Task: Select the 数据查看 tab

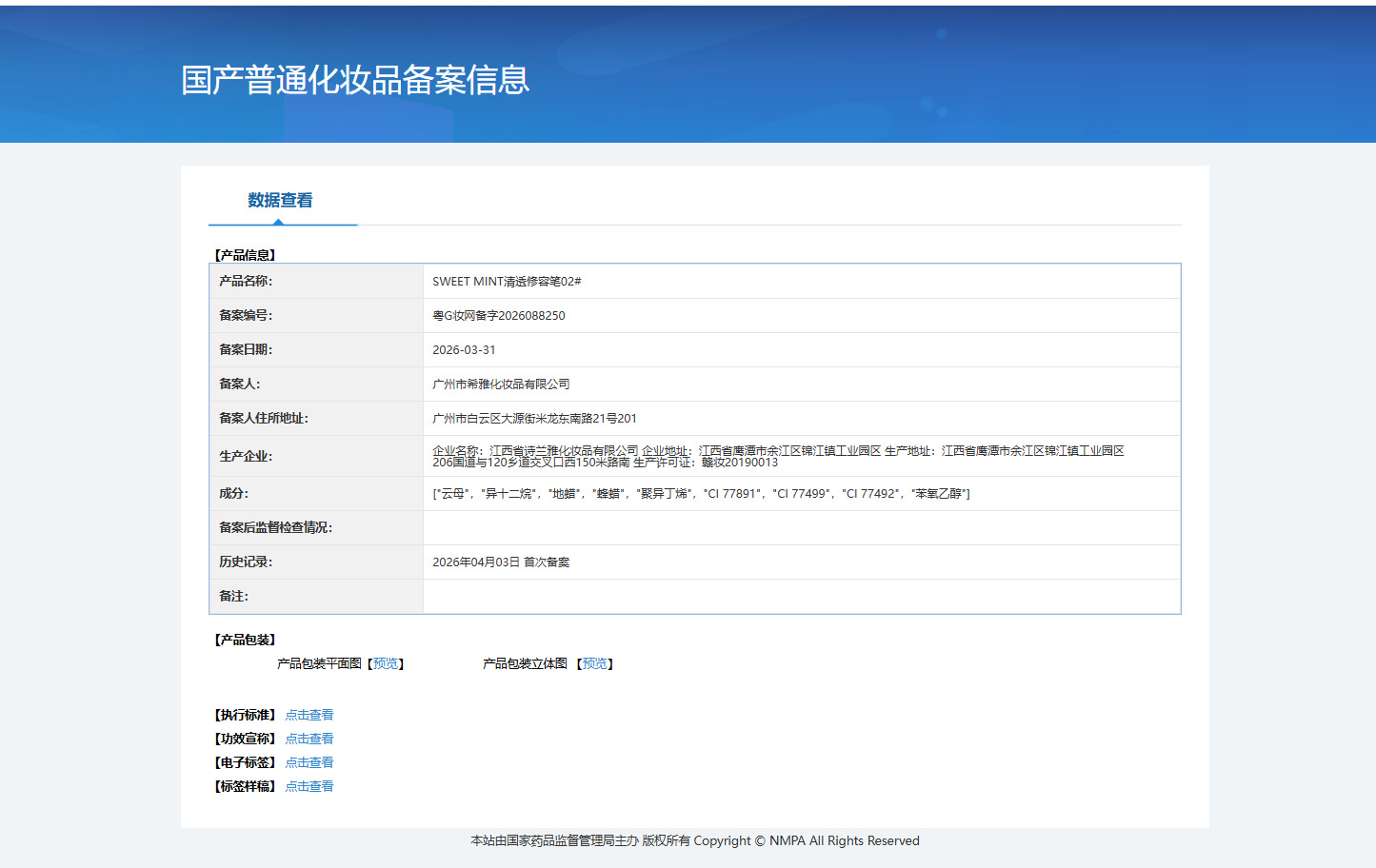Action: 280,200
